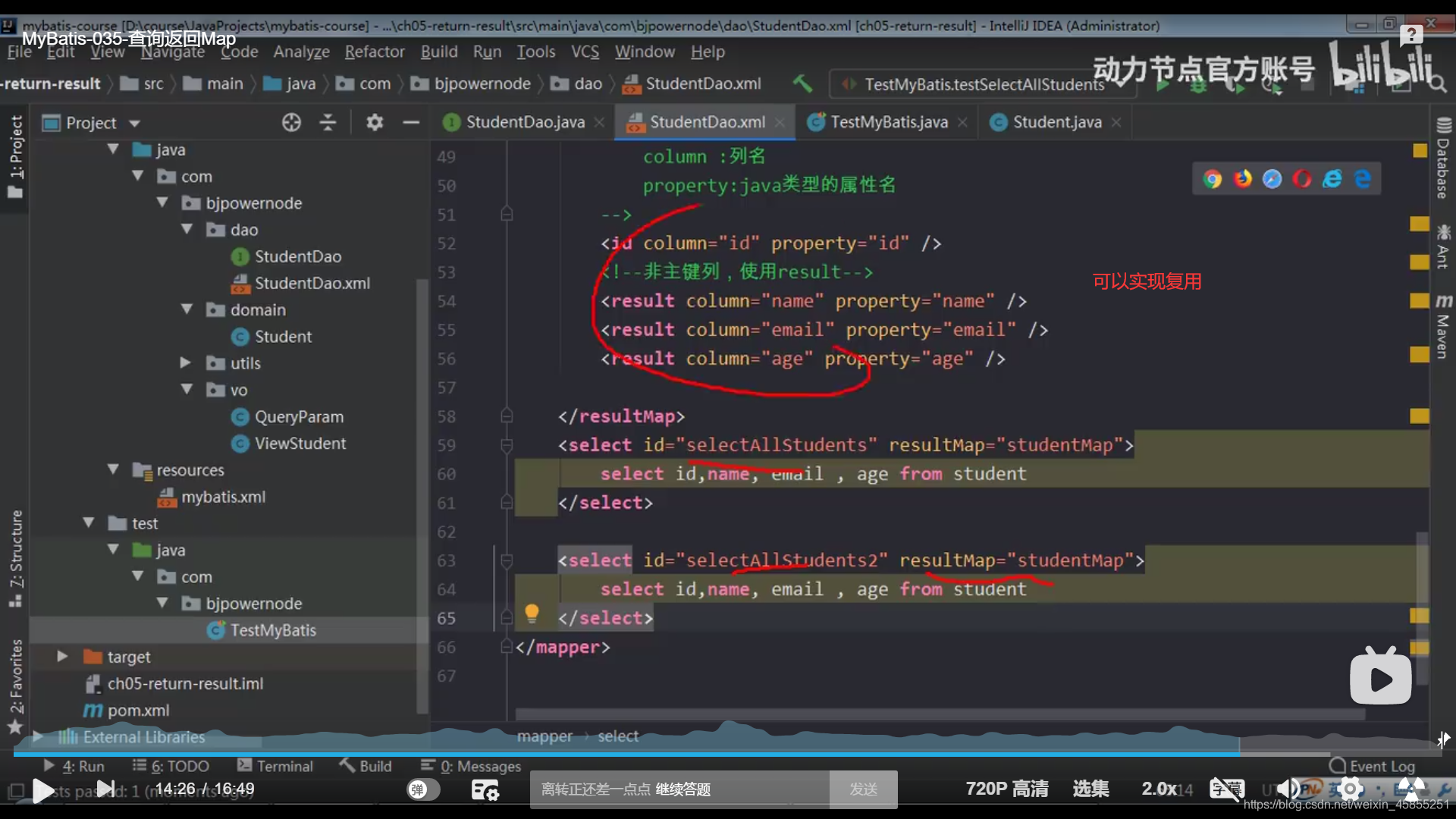Close the Student.java tab

(1116, 122)
